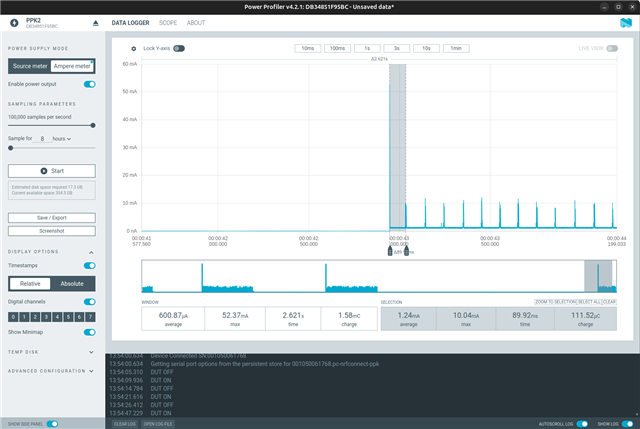Click the Open Log File button

[158, 424]
